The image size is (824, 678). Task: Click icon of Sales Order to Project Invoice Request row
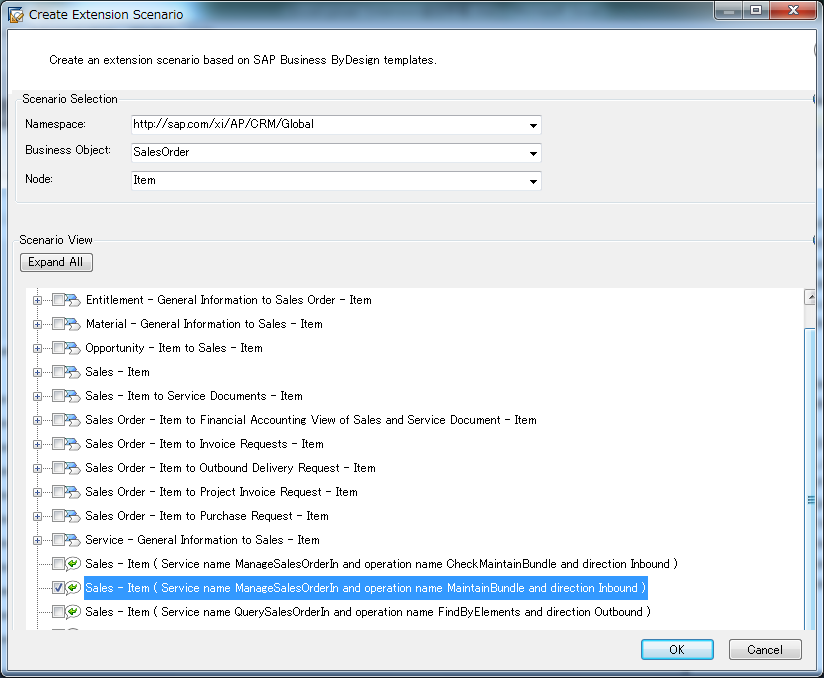73,492
